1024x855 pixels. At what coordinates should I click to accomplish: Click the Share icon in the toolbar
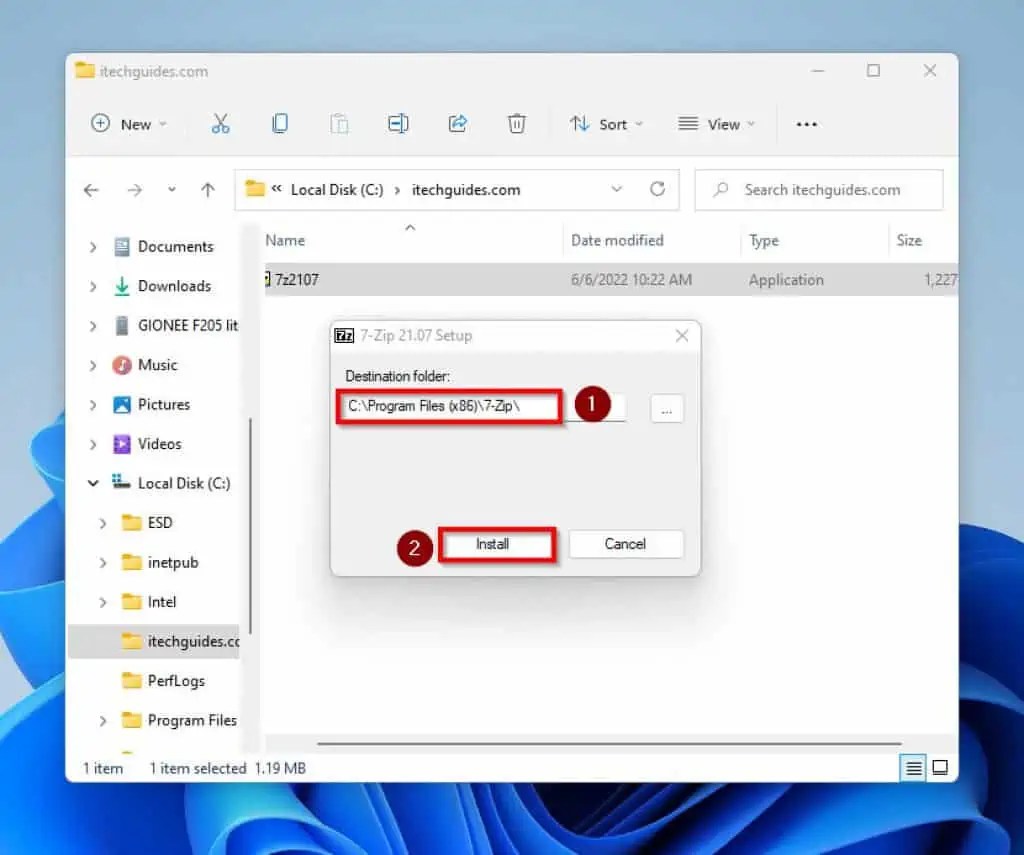pos(457,123)
